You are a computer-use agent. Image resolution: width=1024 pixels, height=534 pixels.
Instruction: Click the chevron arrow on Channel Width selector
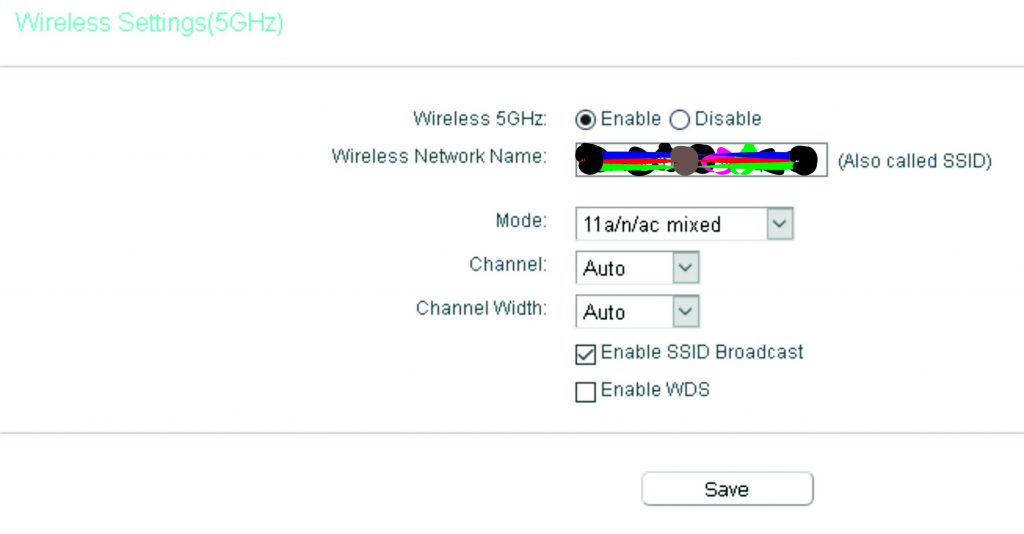[x=686, y=311]
